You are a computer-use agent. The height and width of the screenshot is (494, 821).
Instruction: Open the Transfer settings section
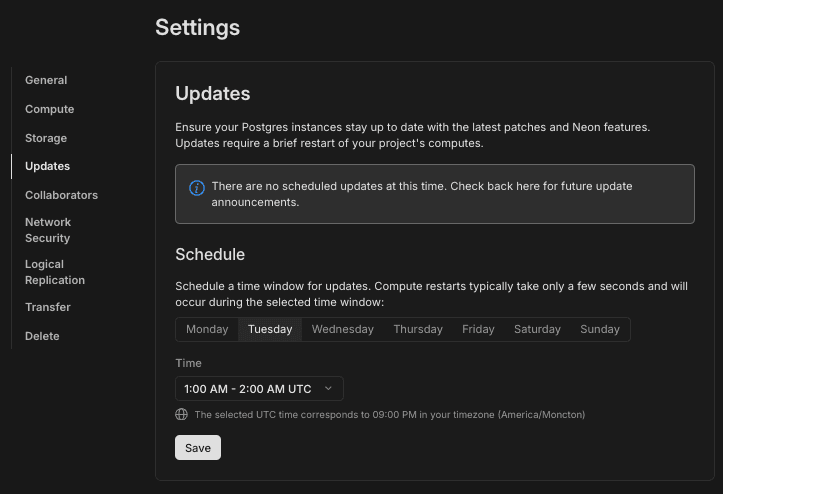pos(48,307)
